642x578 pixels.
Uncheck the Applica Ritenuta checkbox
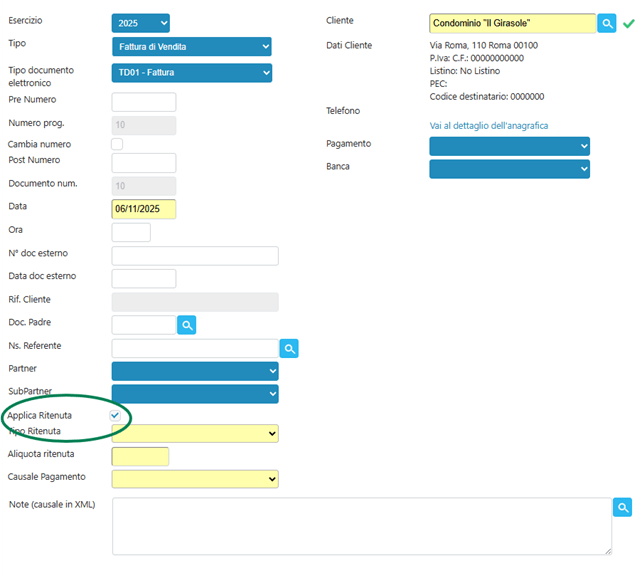click(x=116, y=415)
